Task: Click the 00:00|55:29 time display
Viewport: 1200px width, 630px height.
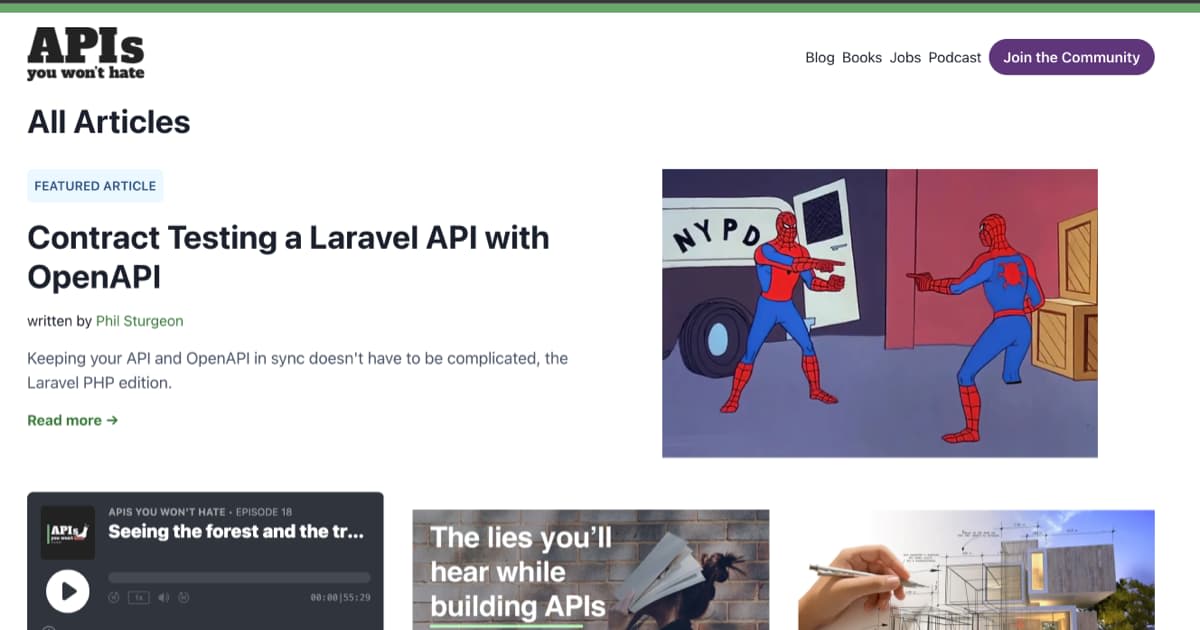Action: [x=341, y=597]
